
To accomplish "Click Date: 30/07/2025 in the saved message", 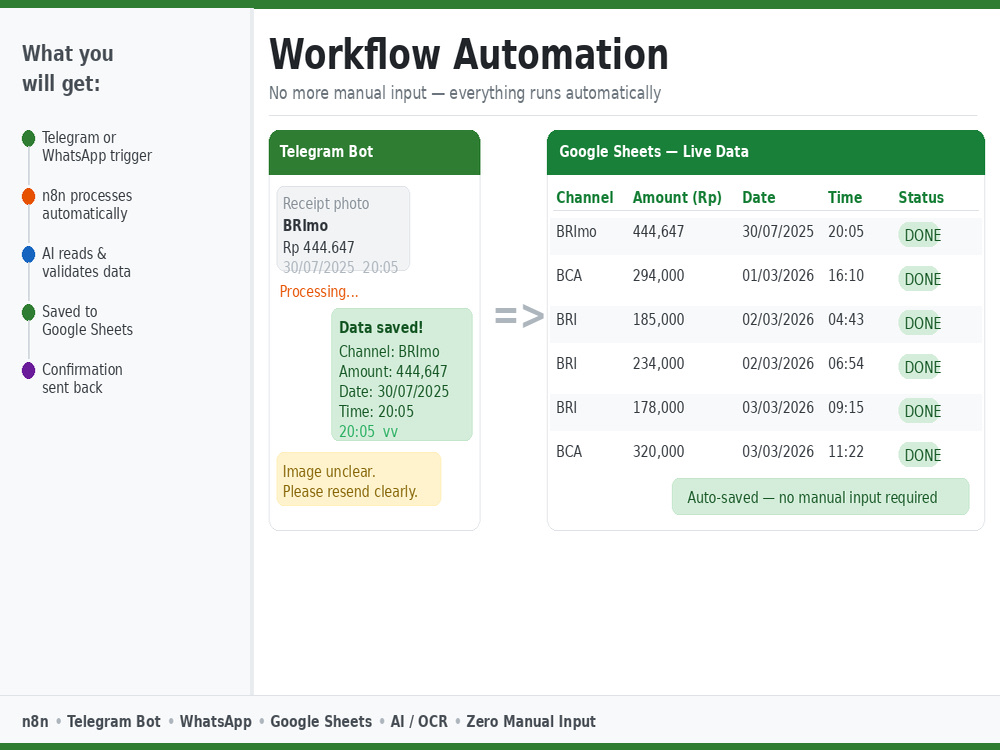I will pos(393,392).
